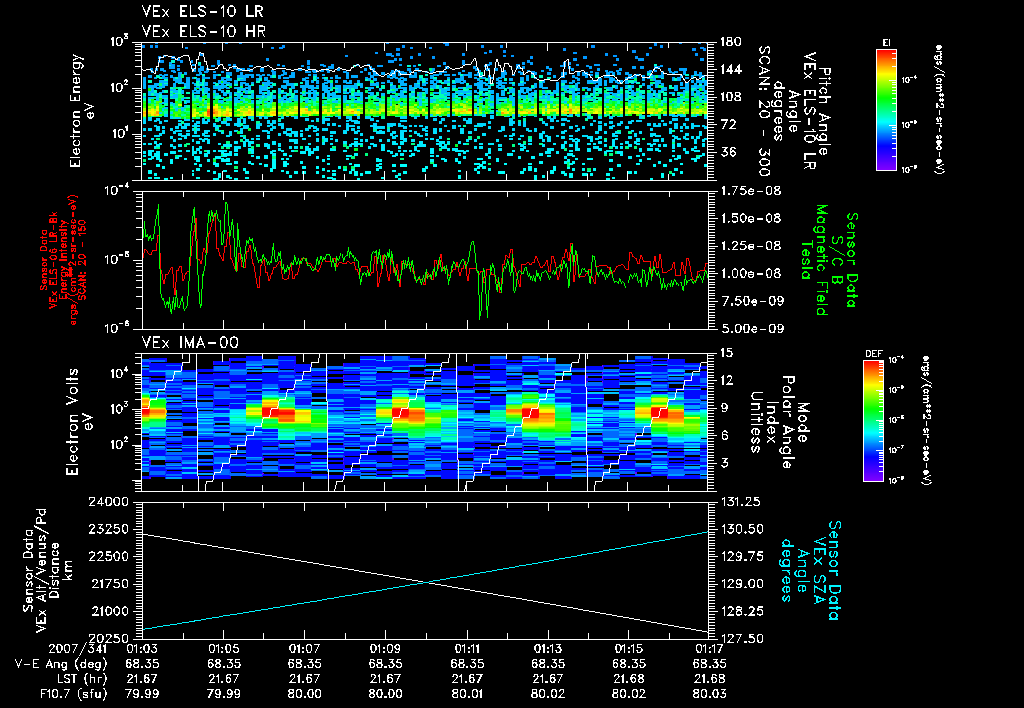Click the 'F10.7 (sfu)' row label

coord(72,694)
